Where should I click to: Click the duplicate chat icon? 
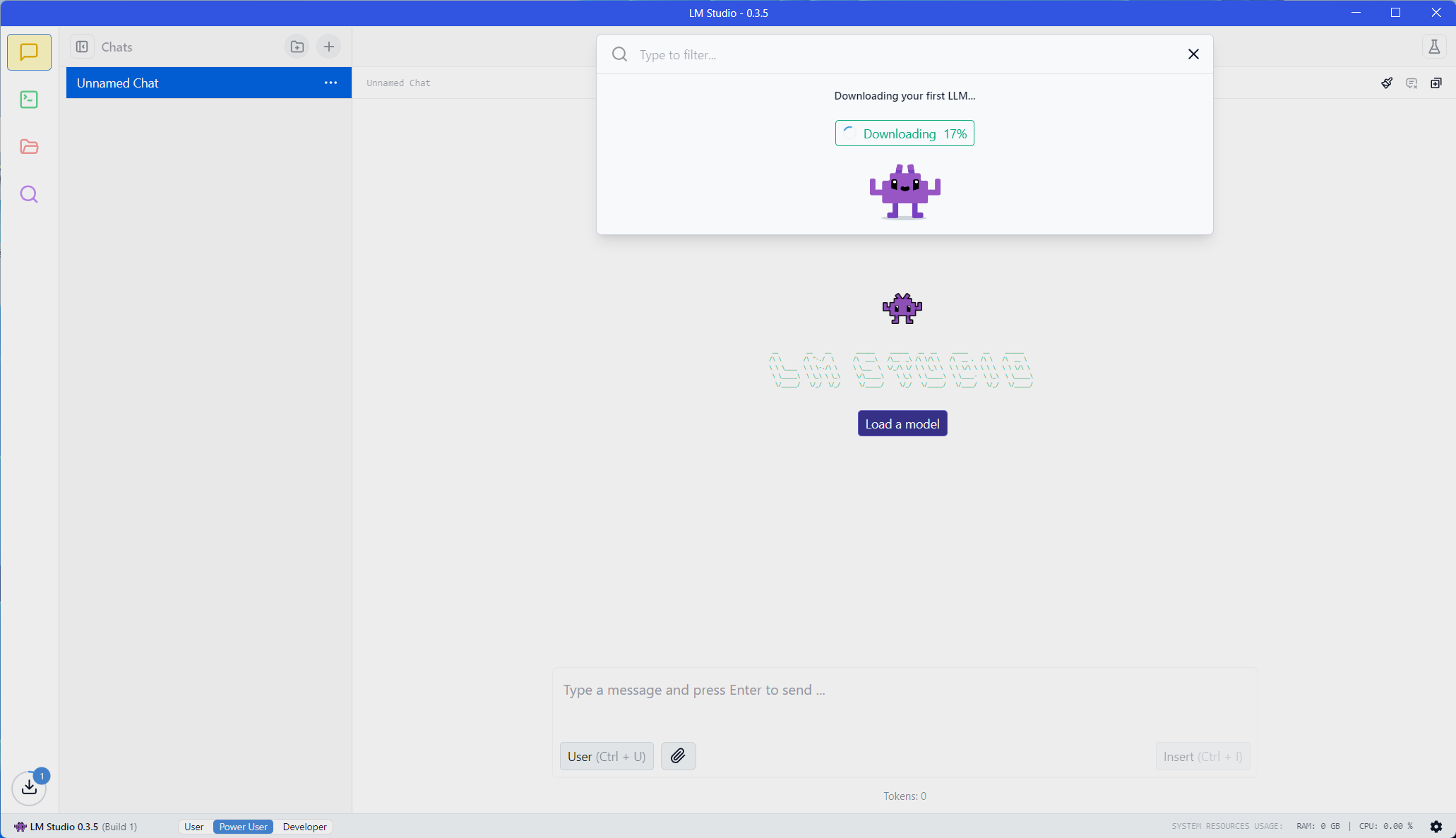1436,83
